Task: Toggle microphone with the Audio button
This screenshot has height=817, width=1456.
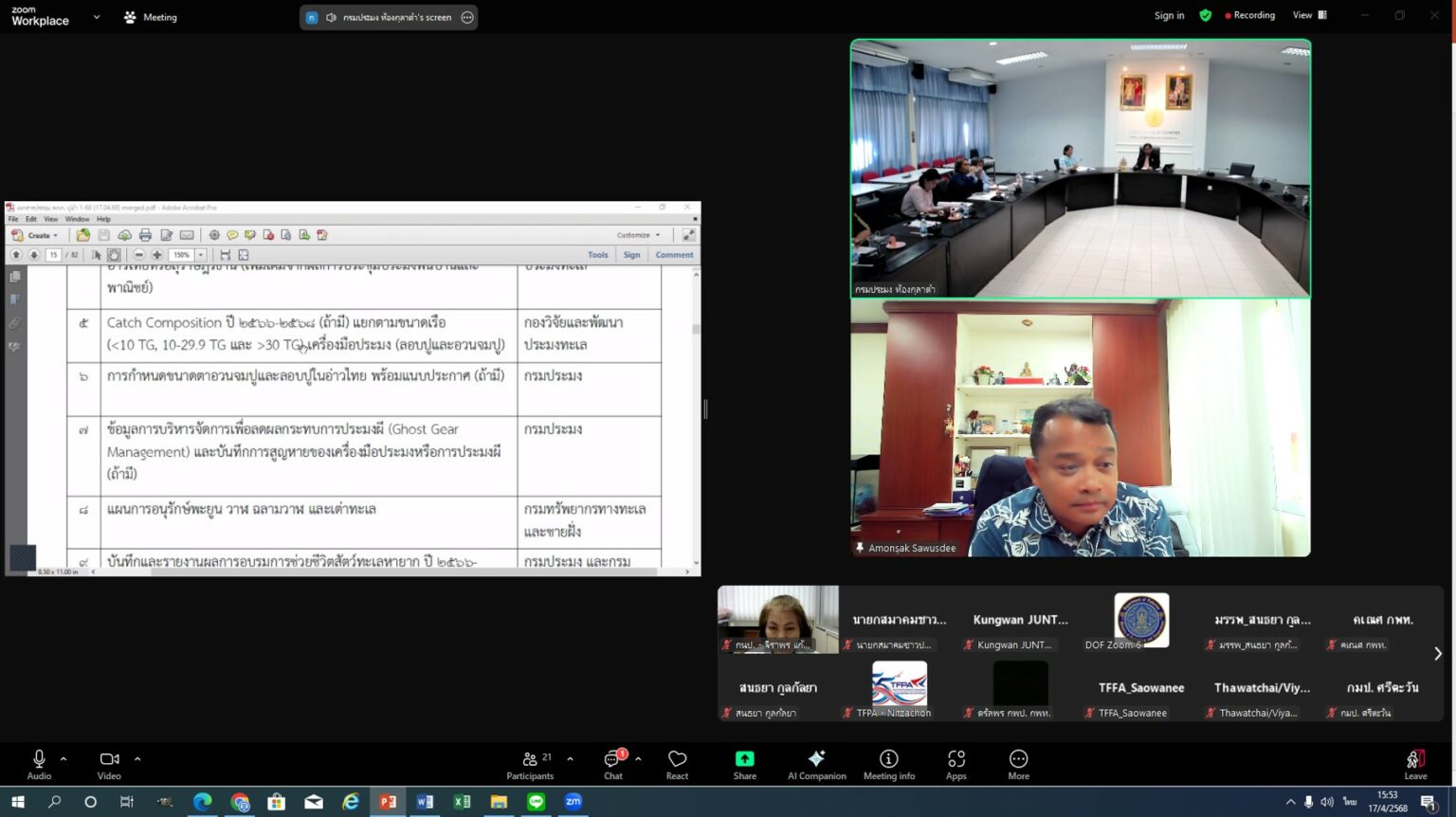Action: [x=39, y=764]
